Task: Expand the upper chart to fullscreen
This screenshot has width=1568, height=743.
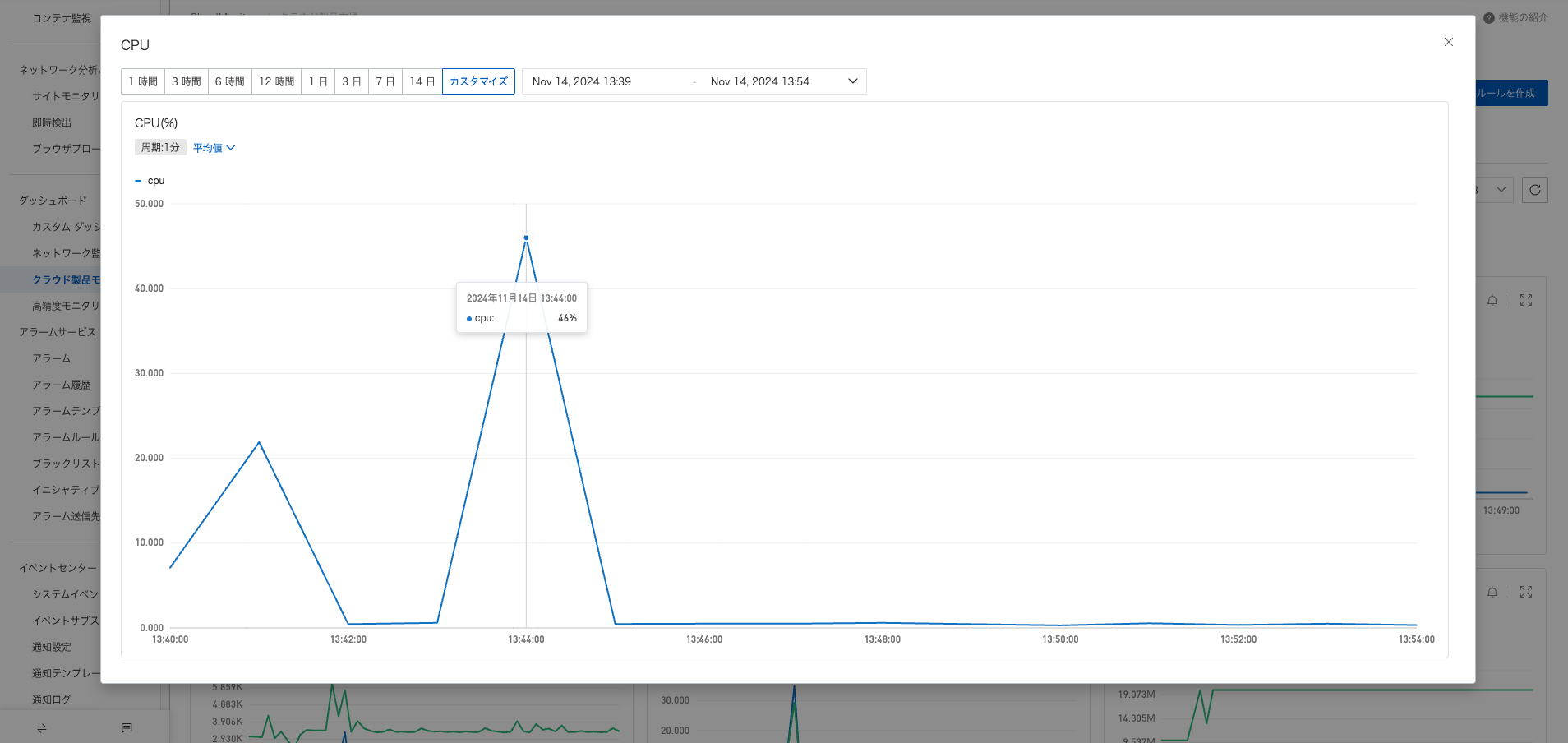Action: tap(1526, 300)
